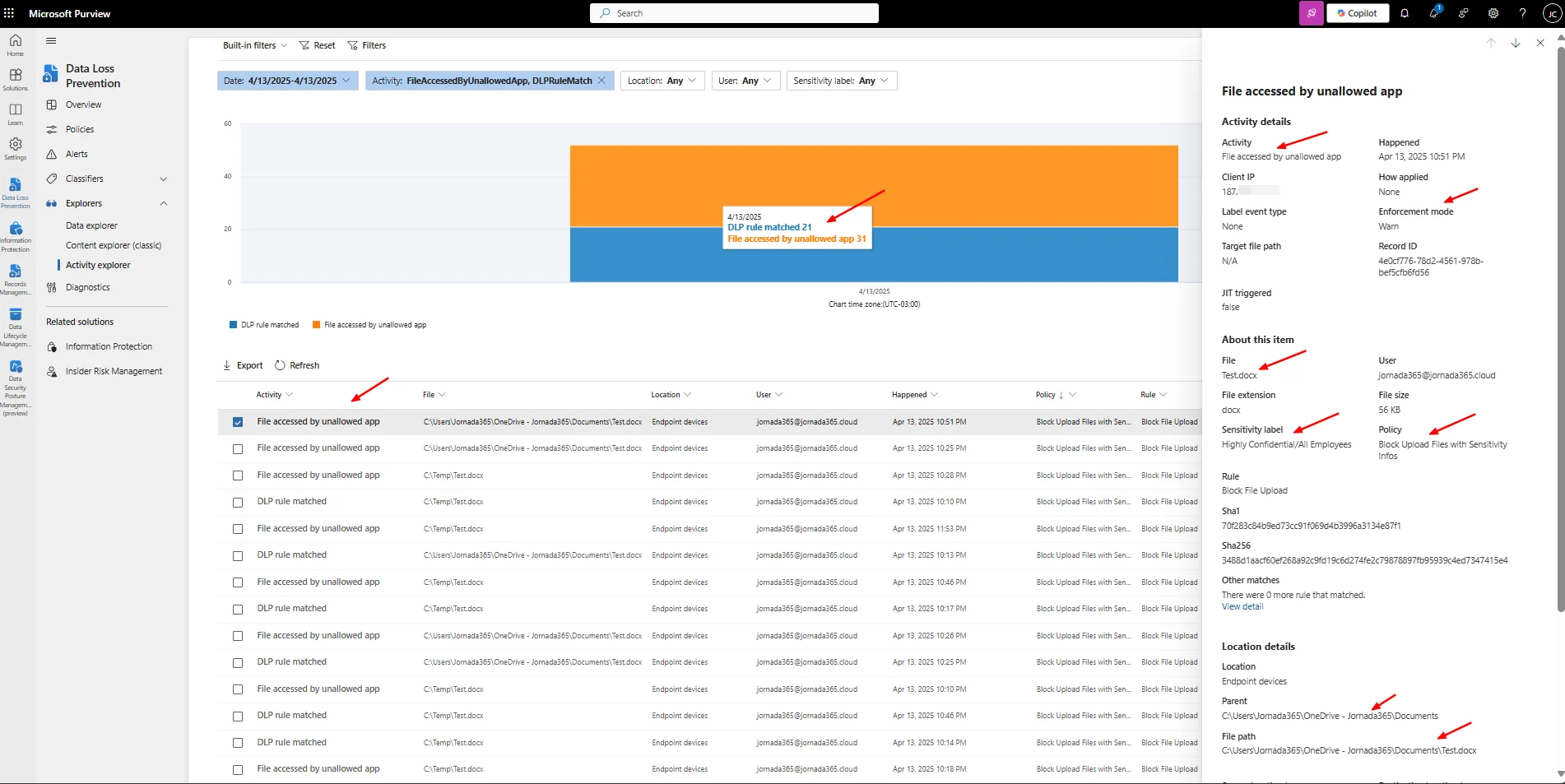
Task: Click the purple feedback icon in header
Action: point(1312,13)
